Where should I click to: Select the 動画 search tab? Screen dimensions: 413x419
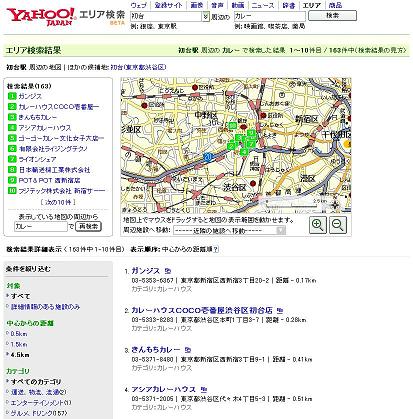tap(238, 5)
